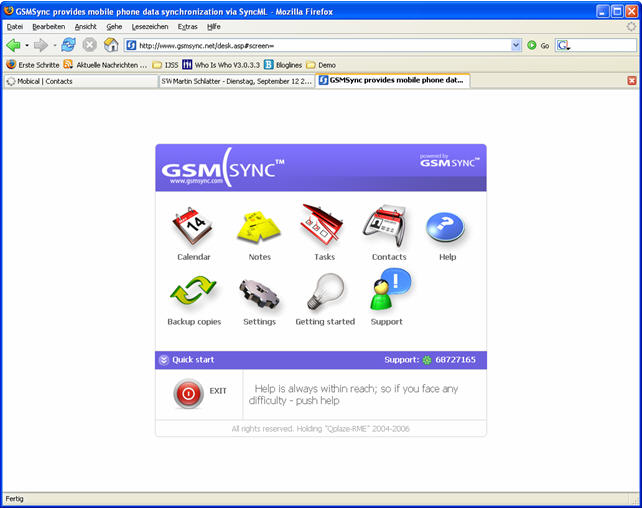
Task: Expand the address bar URL dropdown
Action: (516, 45)
